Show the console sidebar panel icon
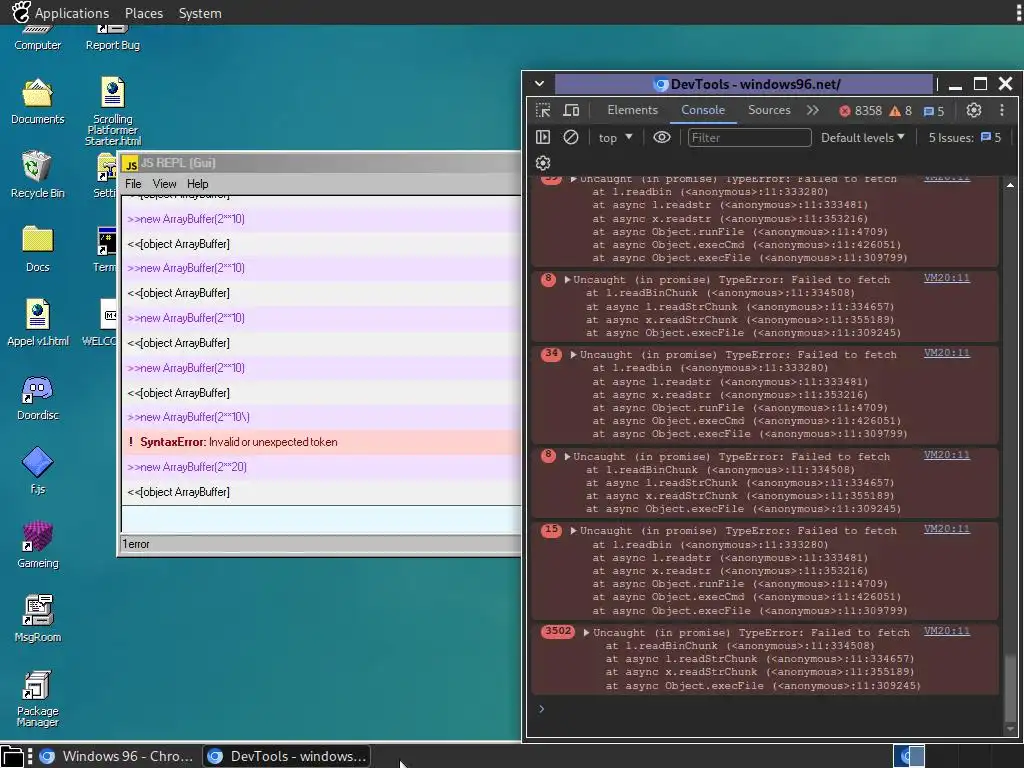 (x=543, y=137)
